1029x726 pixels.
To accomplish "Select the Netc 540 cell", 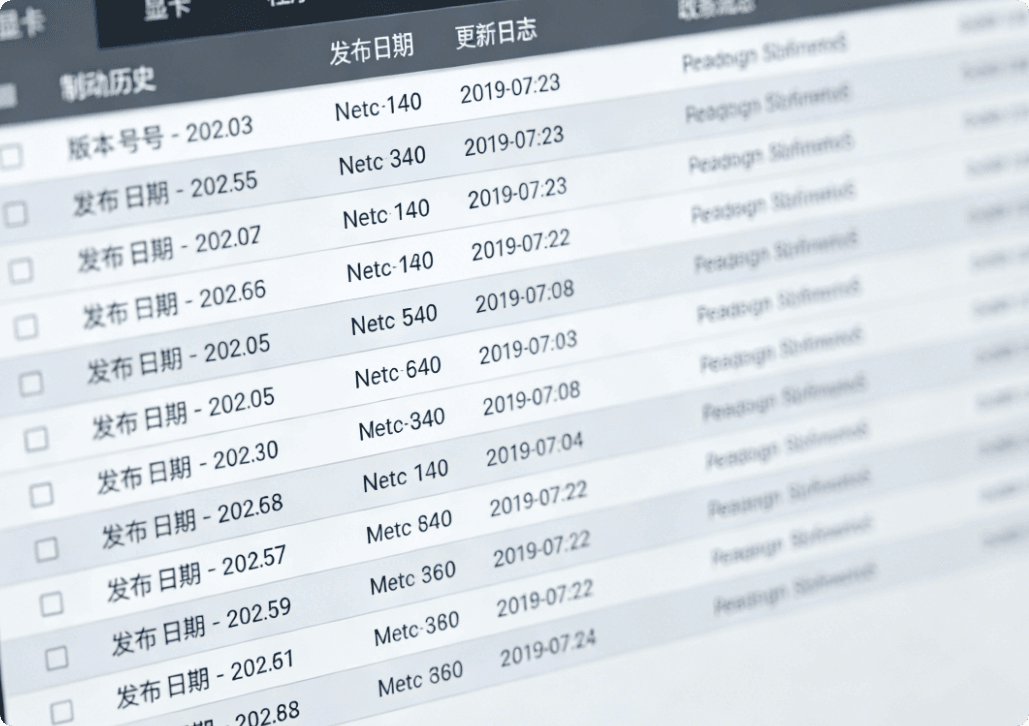I will (394, 320).
